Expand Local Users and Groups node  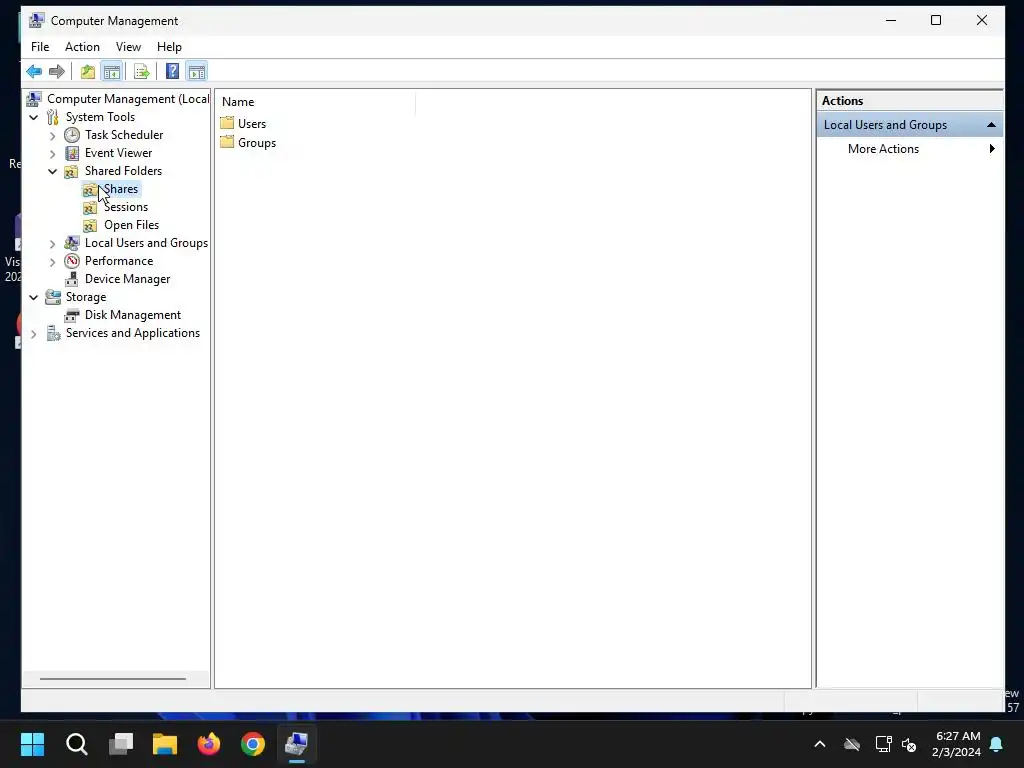pyautogui.click(x=53, y=244)
